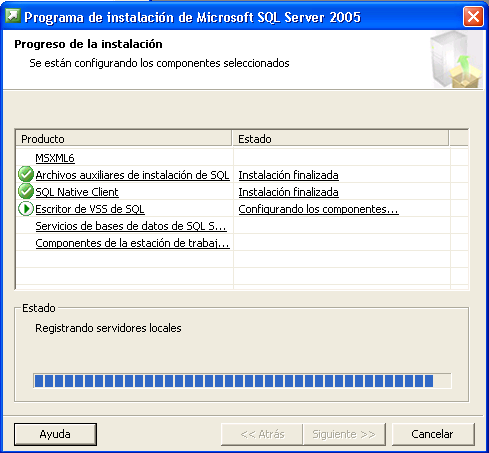Viewport: 489px width, 453px height.
Task: Click the Producto column header
Action: (x=124, y=139)
